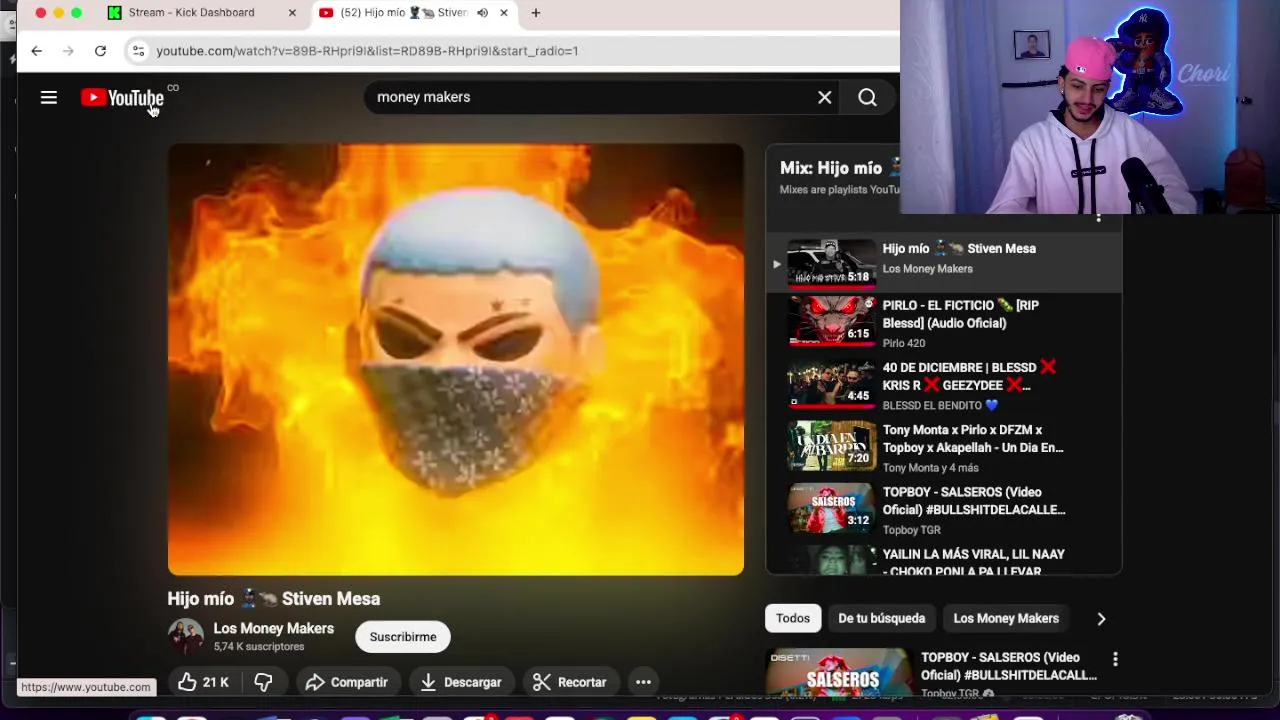Click the URL in the address bar
1280x720 pixels.
tap(367, 51)
